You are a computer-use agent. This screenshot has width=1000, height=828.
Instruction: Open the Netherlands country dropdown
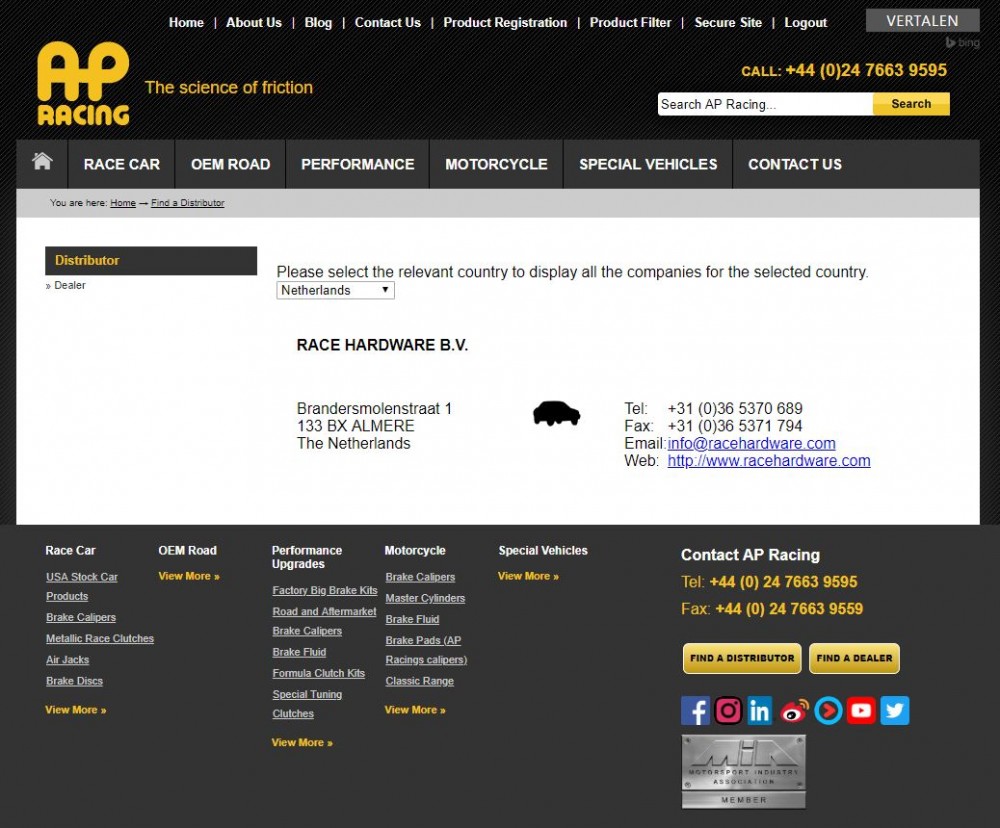pyautogui.click(x=335, y=290)
